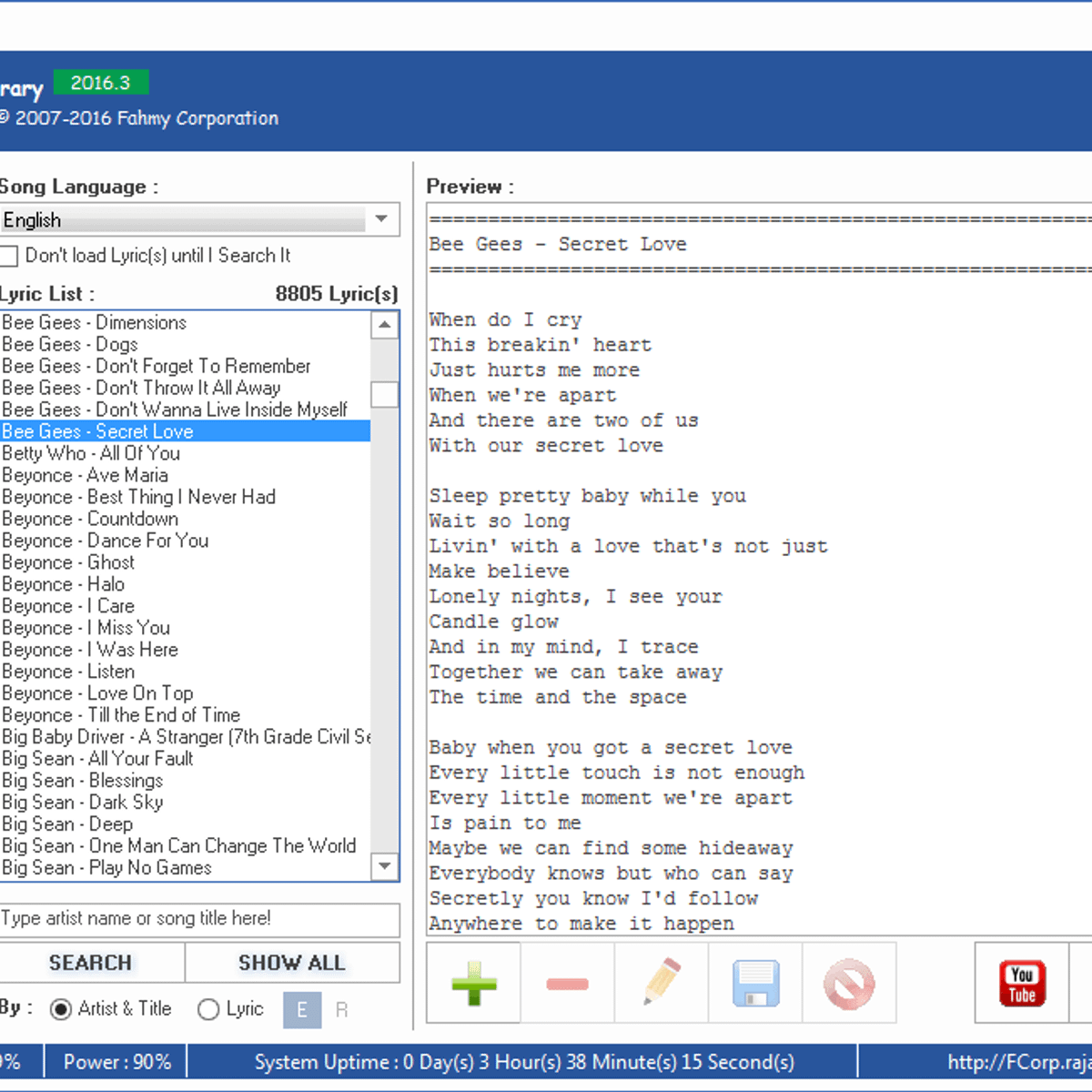This screenshot has width=1092, height=1092.
Task: Select 'Big Sean - Dark Sky'
Action: tap(186, 803)
